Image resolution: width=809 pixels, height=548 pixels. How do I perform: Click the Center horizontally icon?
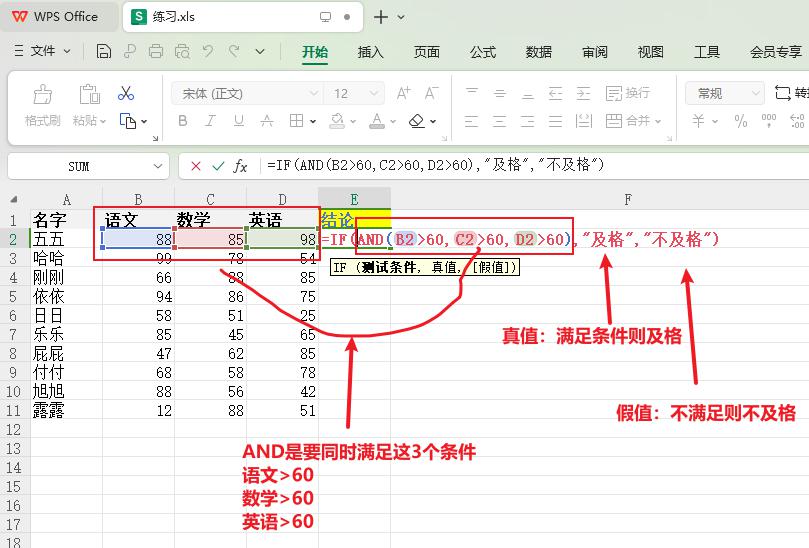pos(499,121)
